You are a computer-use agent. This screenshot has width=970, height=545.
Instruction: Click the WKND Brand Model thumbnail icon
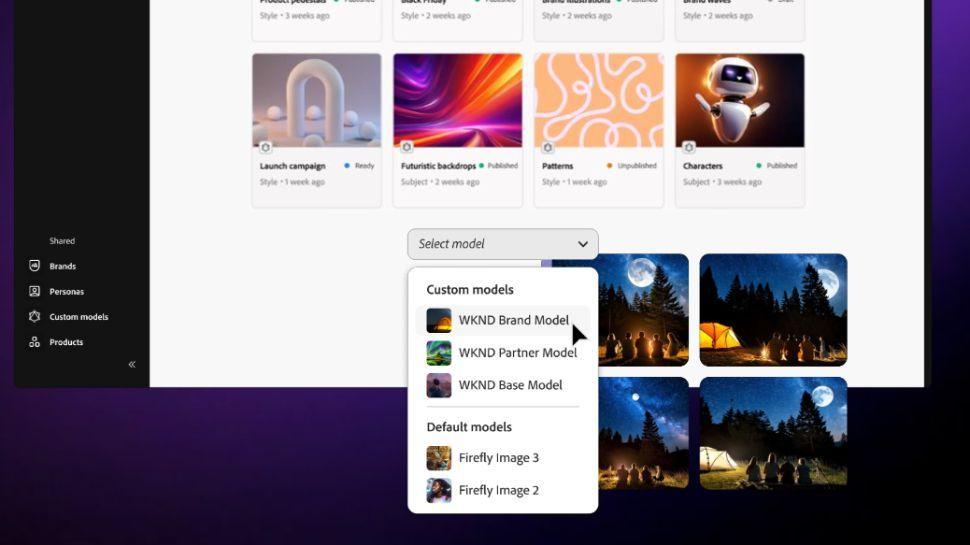pyautogui.click(x=439, y=321)
